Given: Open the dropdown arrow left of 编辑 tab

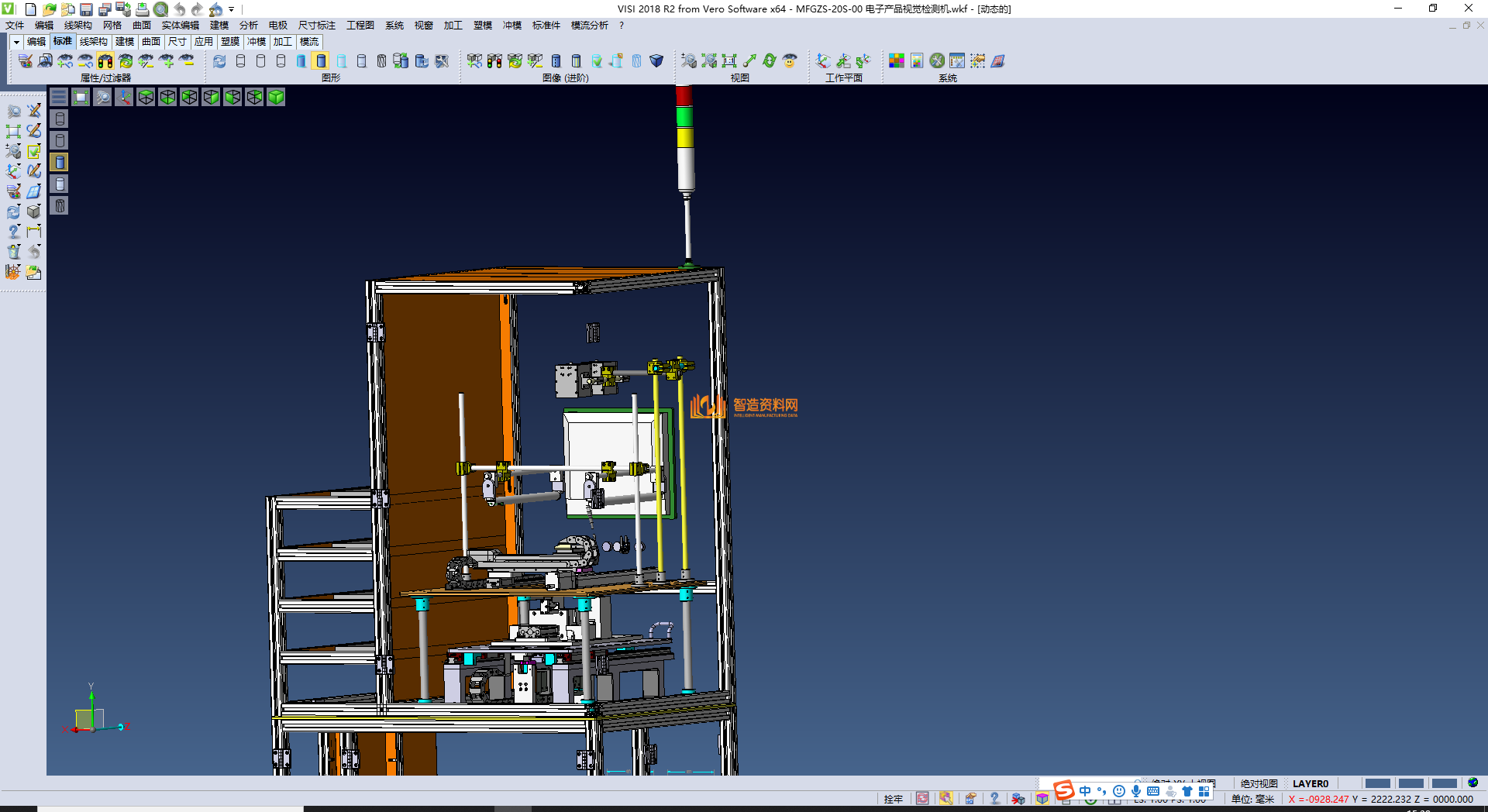Looking at the screenshot, I should tap(16, 42).
